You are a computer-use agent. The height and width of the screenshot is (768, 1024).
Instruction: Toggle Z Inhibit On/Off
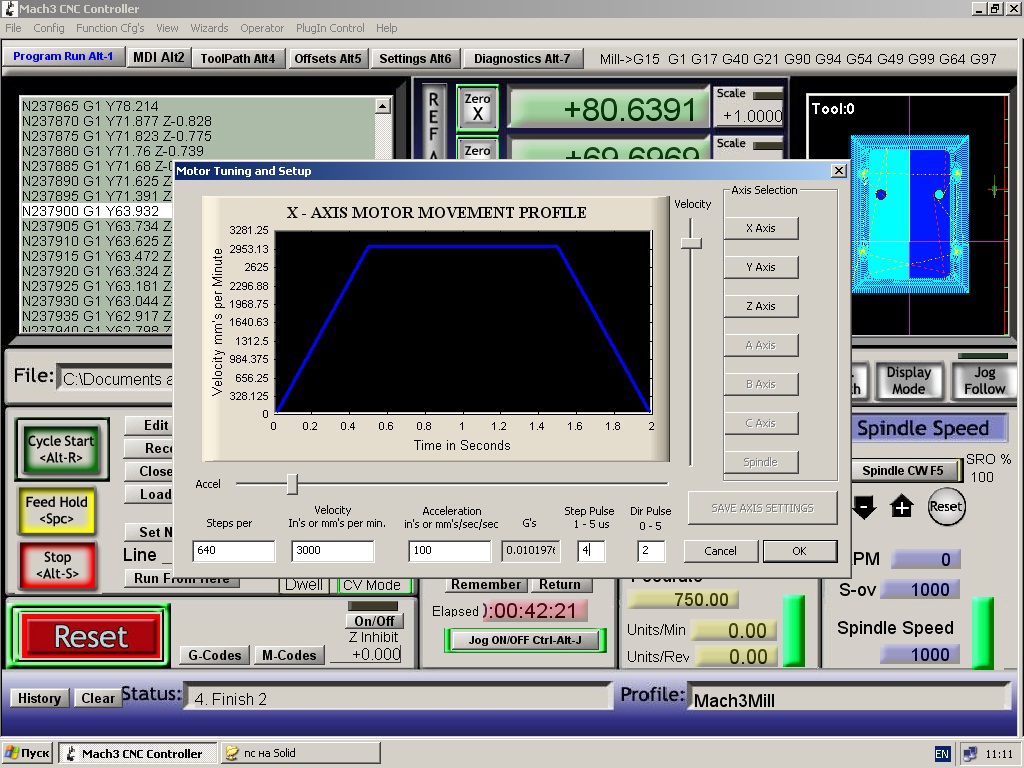coord(374,621)
